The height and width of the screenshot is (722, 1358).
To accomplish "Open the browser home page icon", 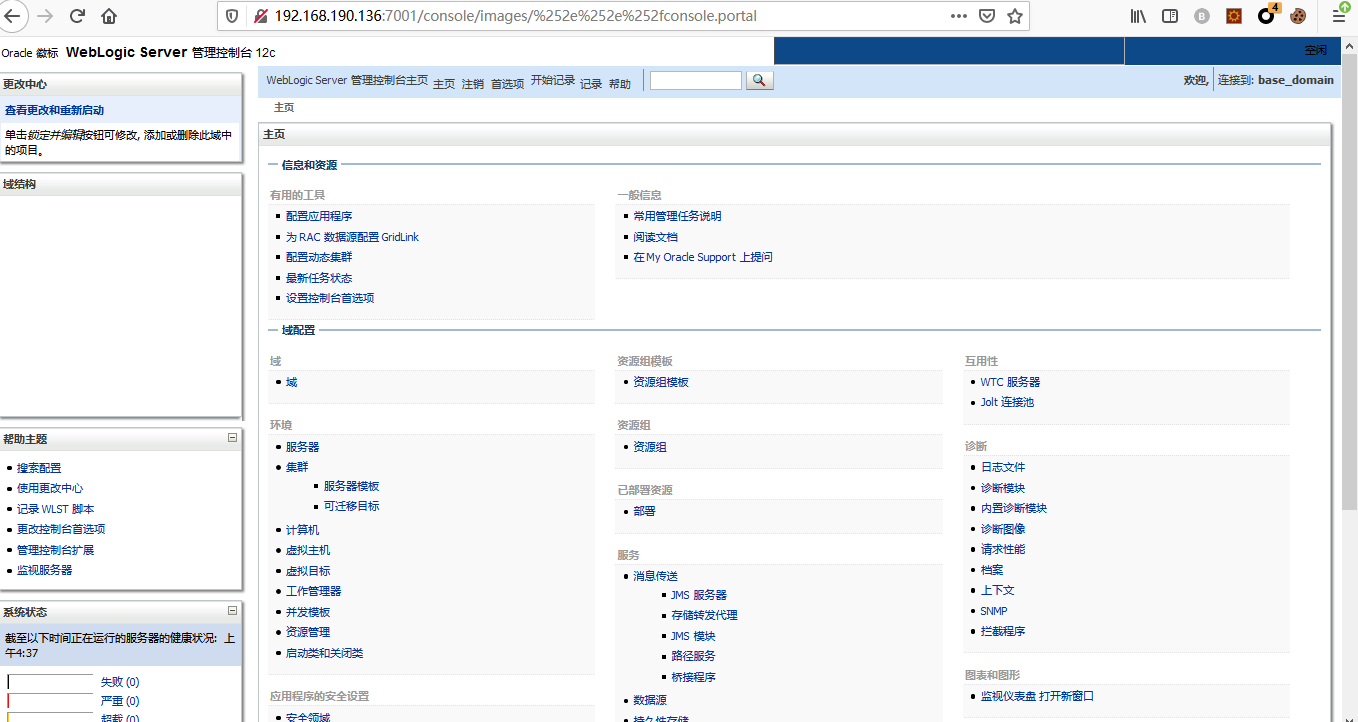I will (x=109, y=16).
